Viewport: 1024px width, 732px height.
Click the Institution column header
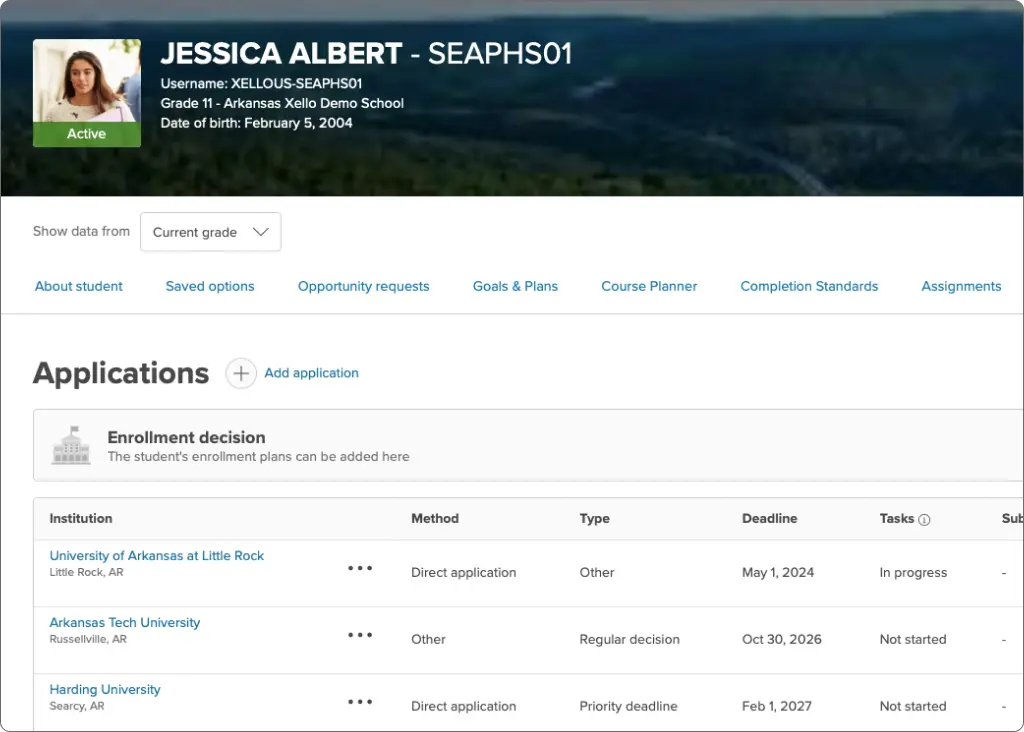click(81, 518)
